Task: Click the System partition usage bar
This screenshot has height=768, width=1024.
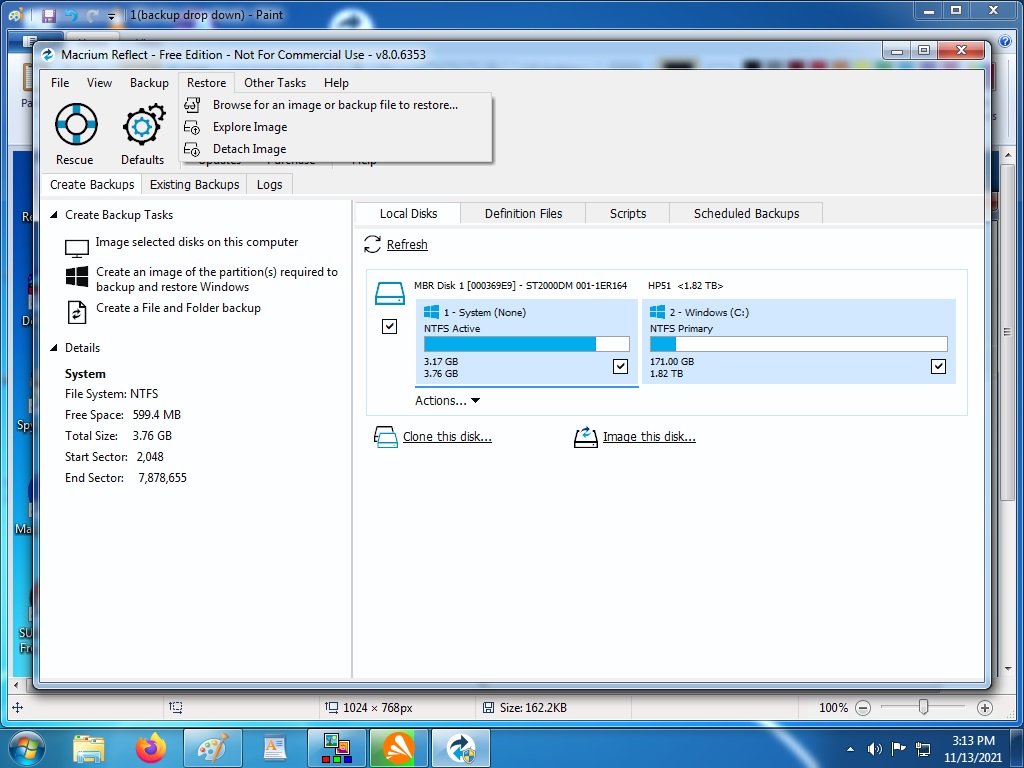Action: (x=526, y=344)
